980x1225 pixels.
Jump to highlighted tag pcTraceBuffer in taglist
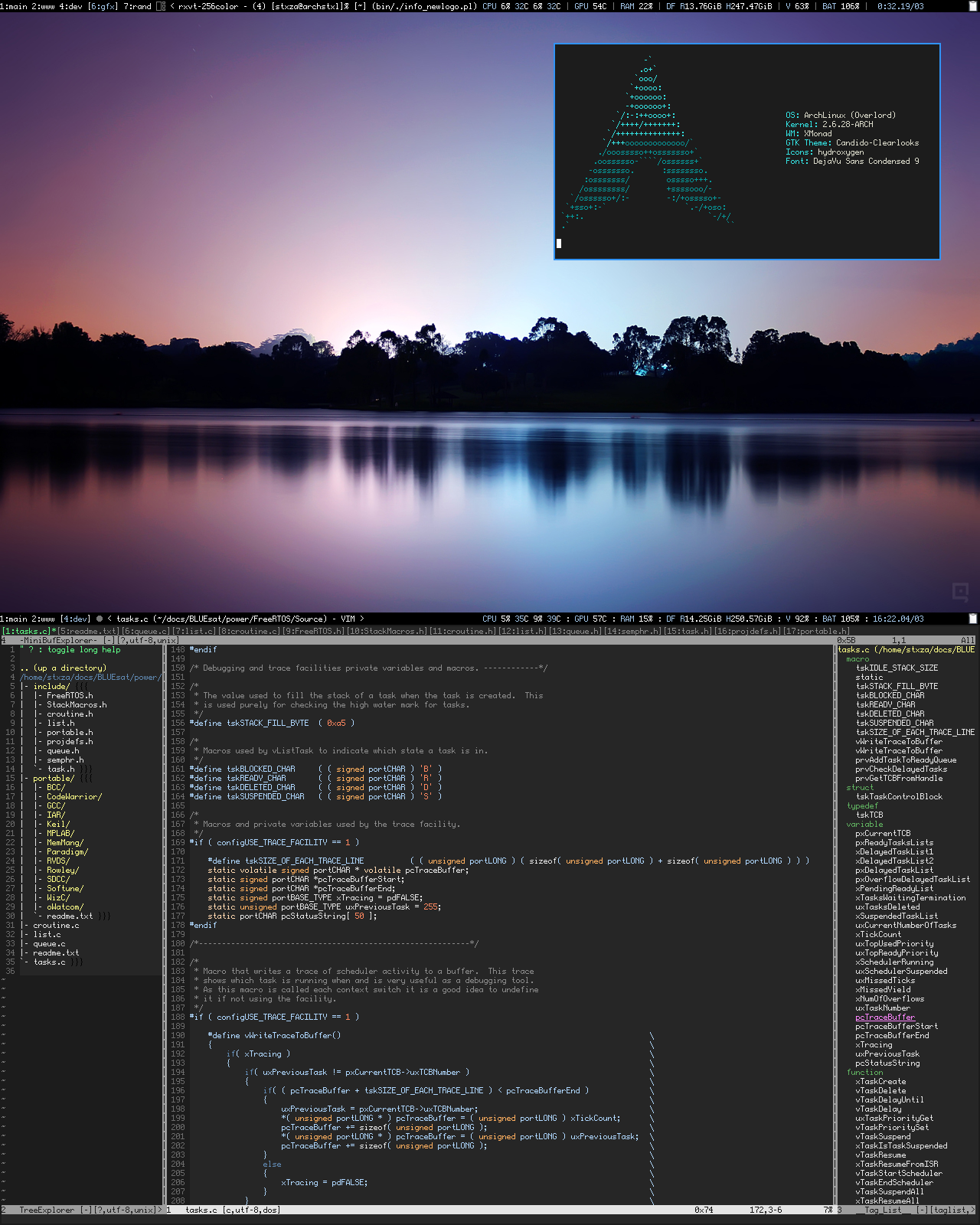point(885,1018)
